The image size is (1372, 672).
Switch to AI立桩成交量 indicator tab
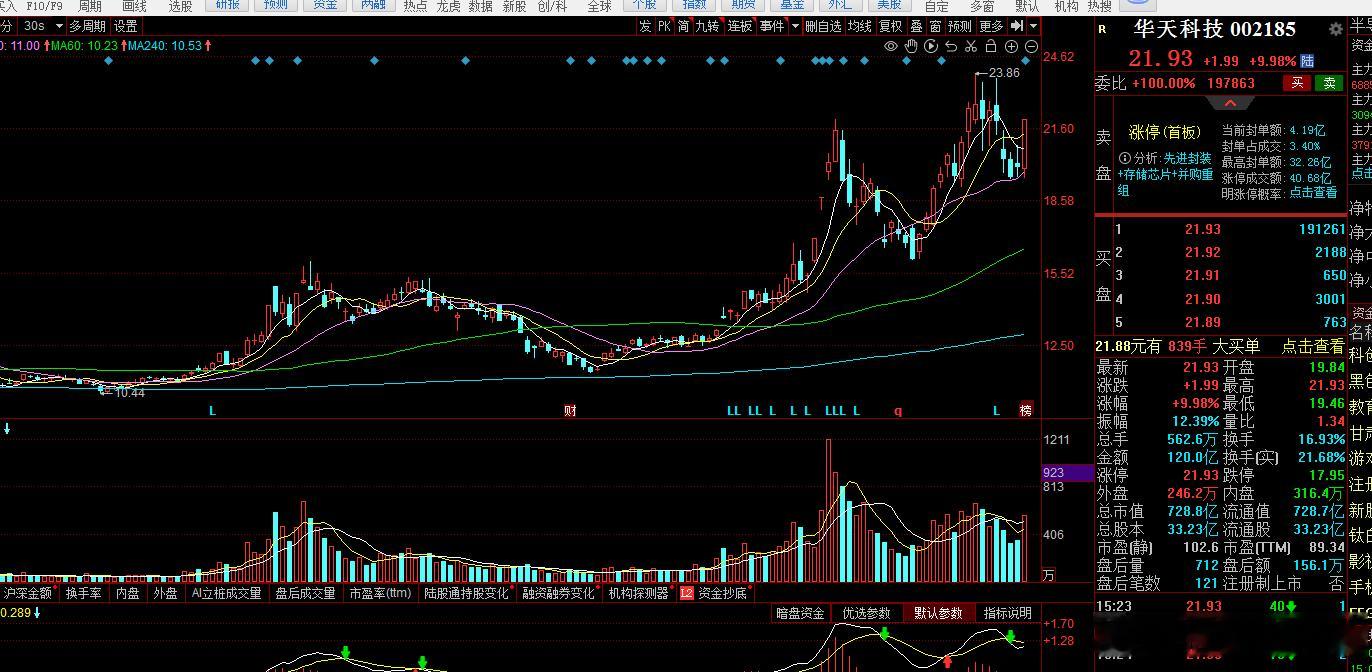click(x=226, y=593)
